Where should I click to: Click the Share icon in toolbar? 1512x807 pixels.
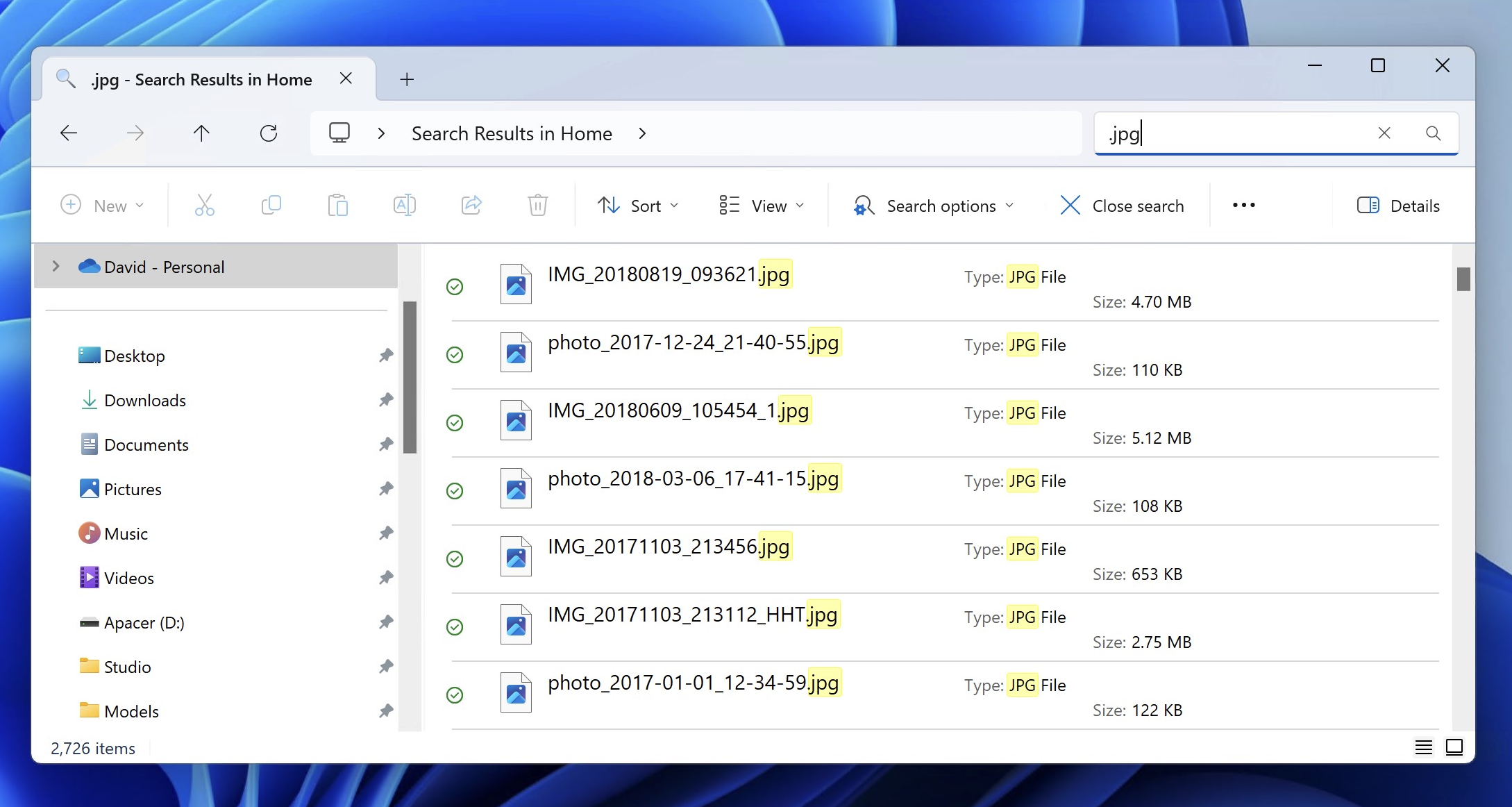(x=472, y=205)
